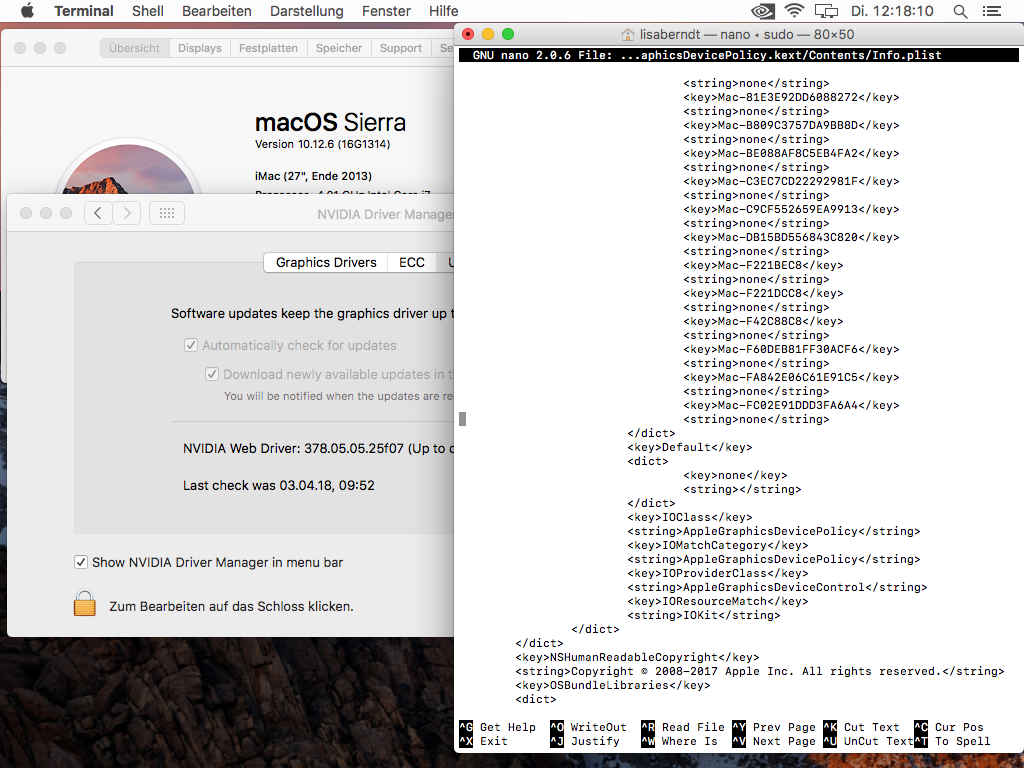The height and width of the screenshot is (768, 1024).
Task: Click the OSBundleLibraries key line
Action: pos(613,685)
